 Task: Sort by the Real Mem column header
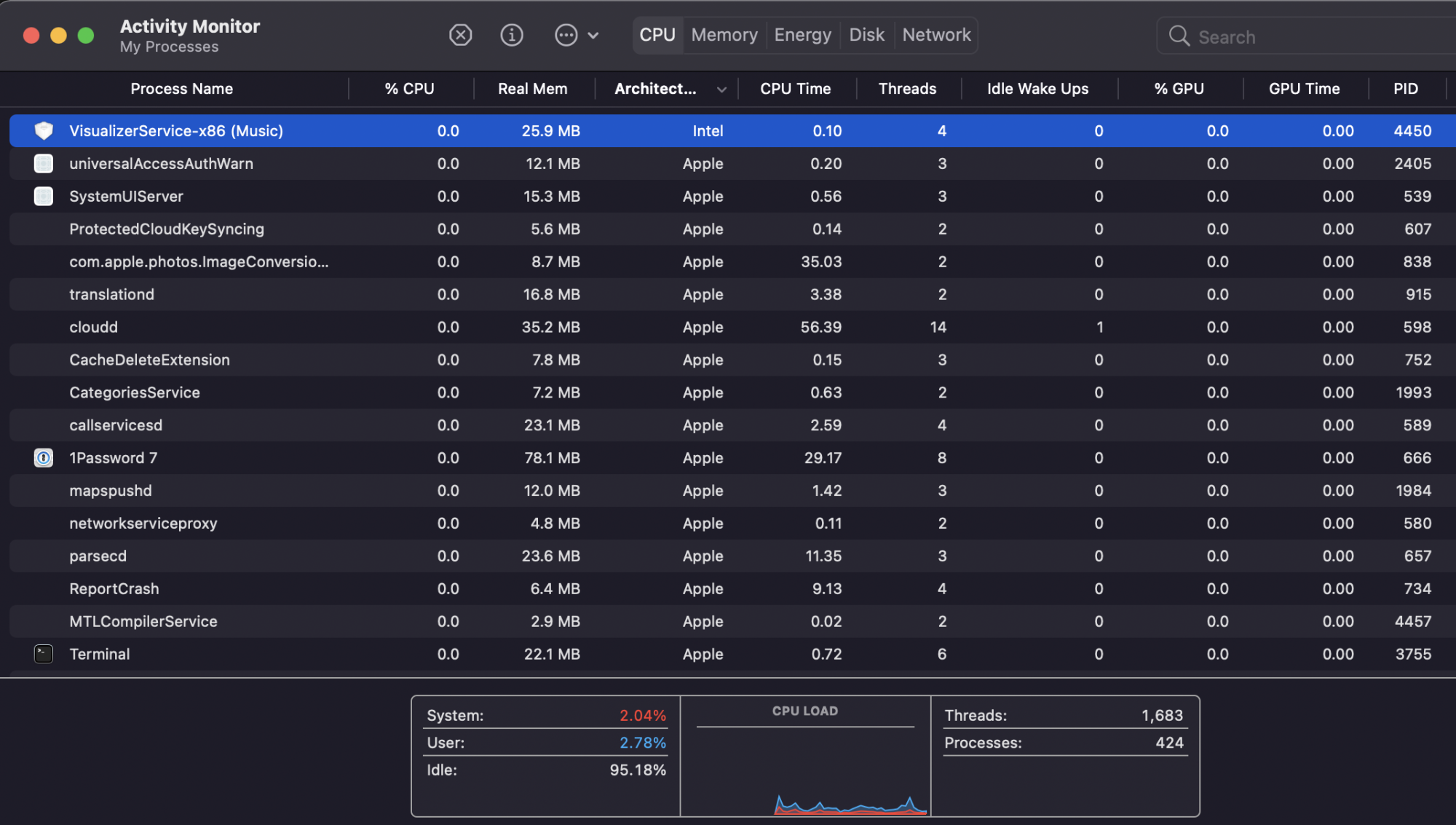pyautogui.click(x=532, y=89)
